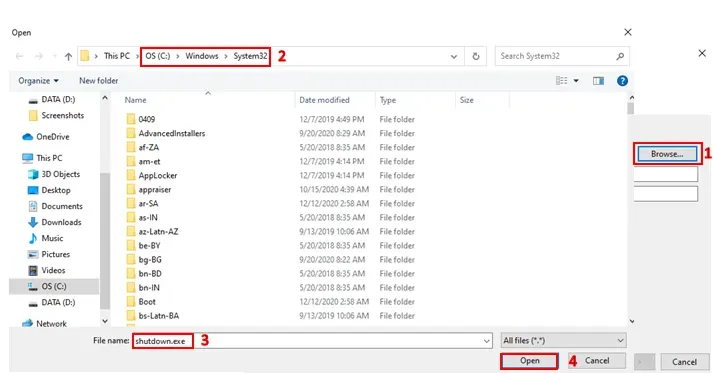
Task: Open the view options dropdown arrow
Action: point(576,81)
